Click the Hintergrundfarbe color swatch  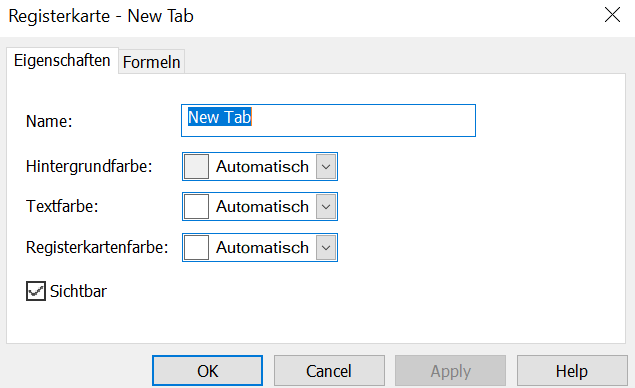[x=196, y=166]
